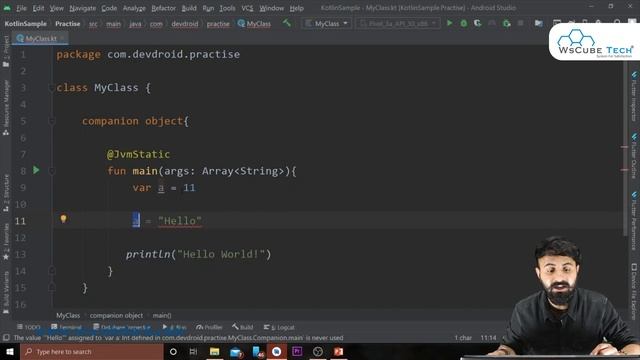This screenshot has height=360, width=640.
Task: Open the Build menu
Action: point(189,8)
